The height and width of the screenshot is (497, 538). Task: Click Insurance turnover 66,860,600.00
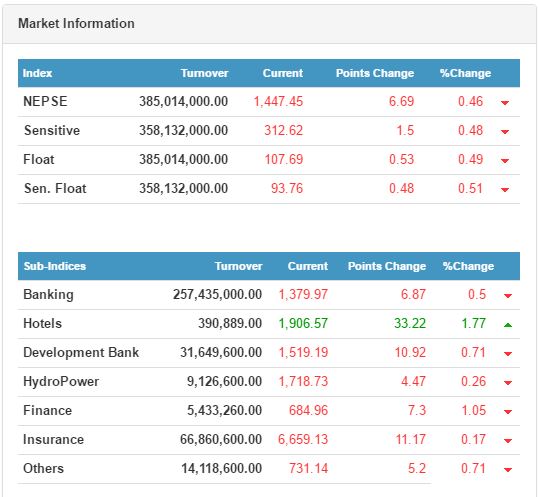point(221,440)
